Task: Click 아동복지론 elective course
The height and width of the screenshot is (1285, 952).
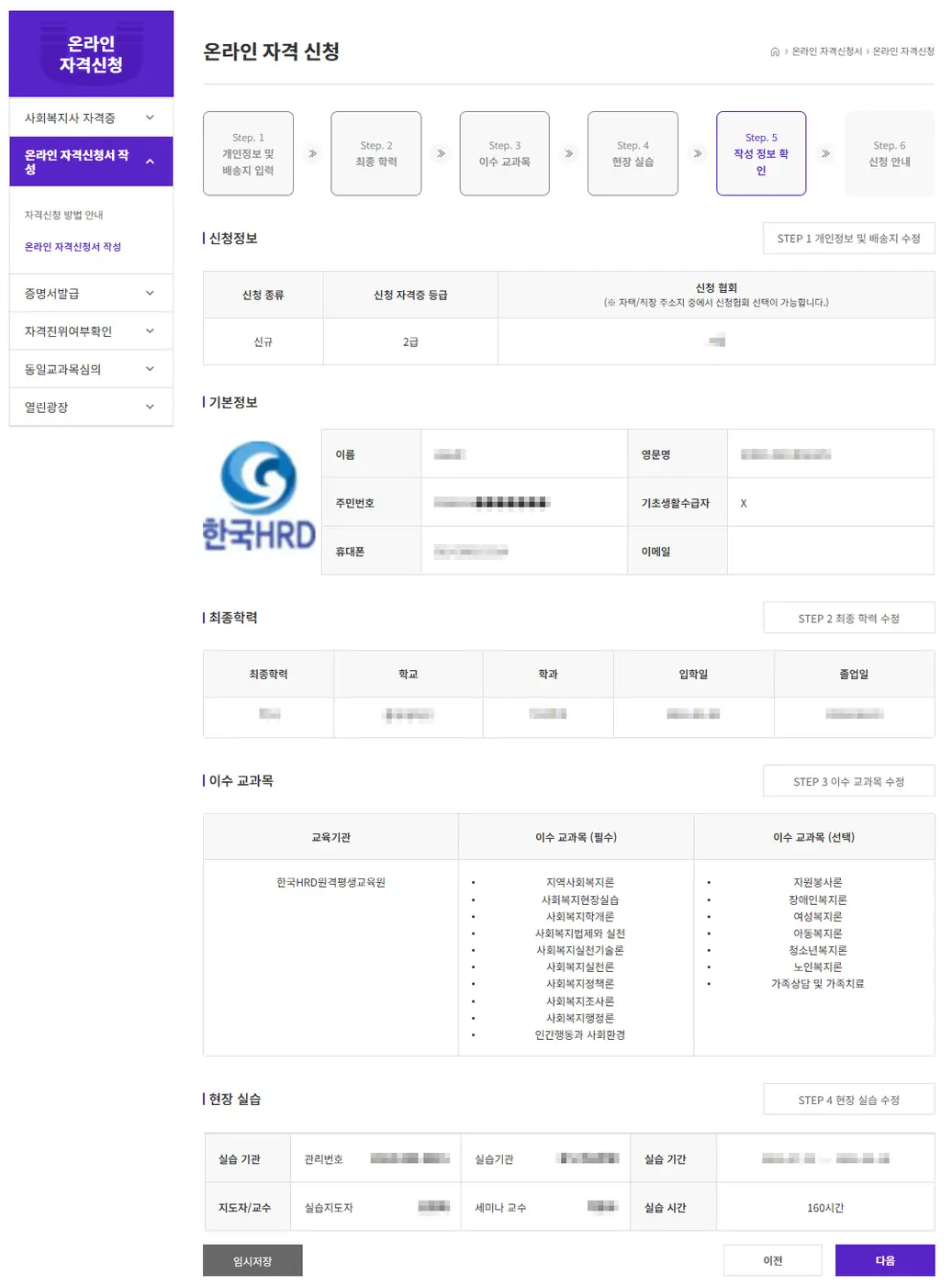Action: tap(818, 933)
